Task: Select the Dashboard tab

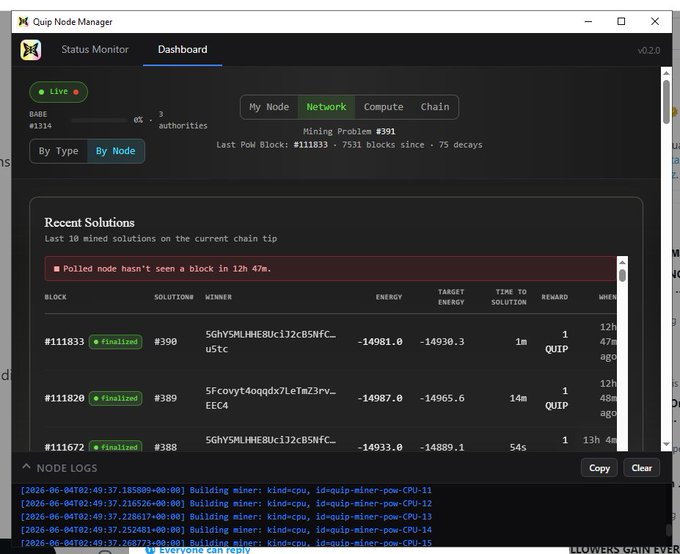Action: point(183,49)
